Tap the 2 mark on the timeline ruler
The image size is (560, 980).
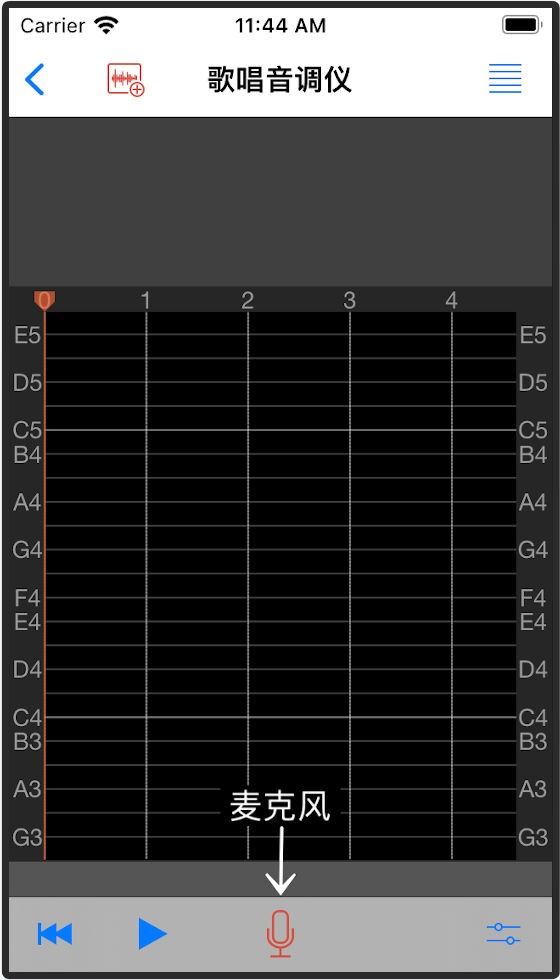248,301
